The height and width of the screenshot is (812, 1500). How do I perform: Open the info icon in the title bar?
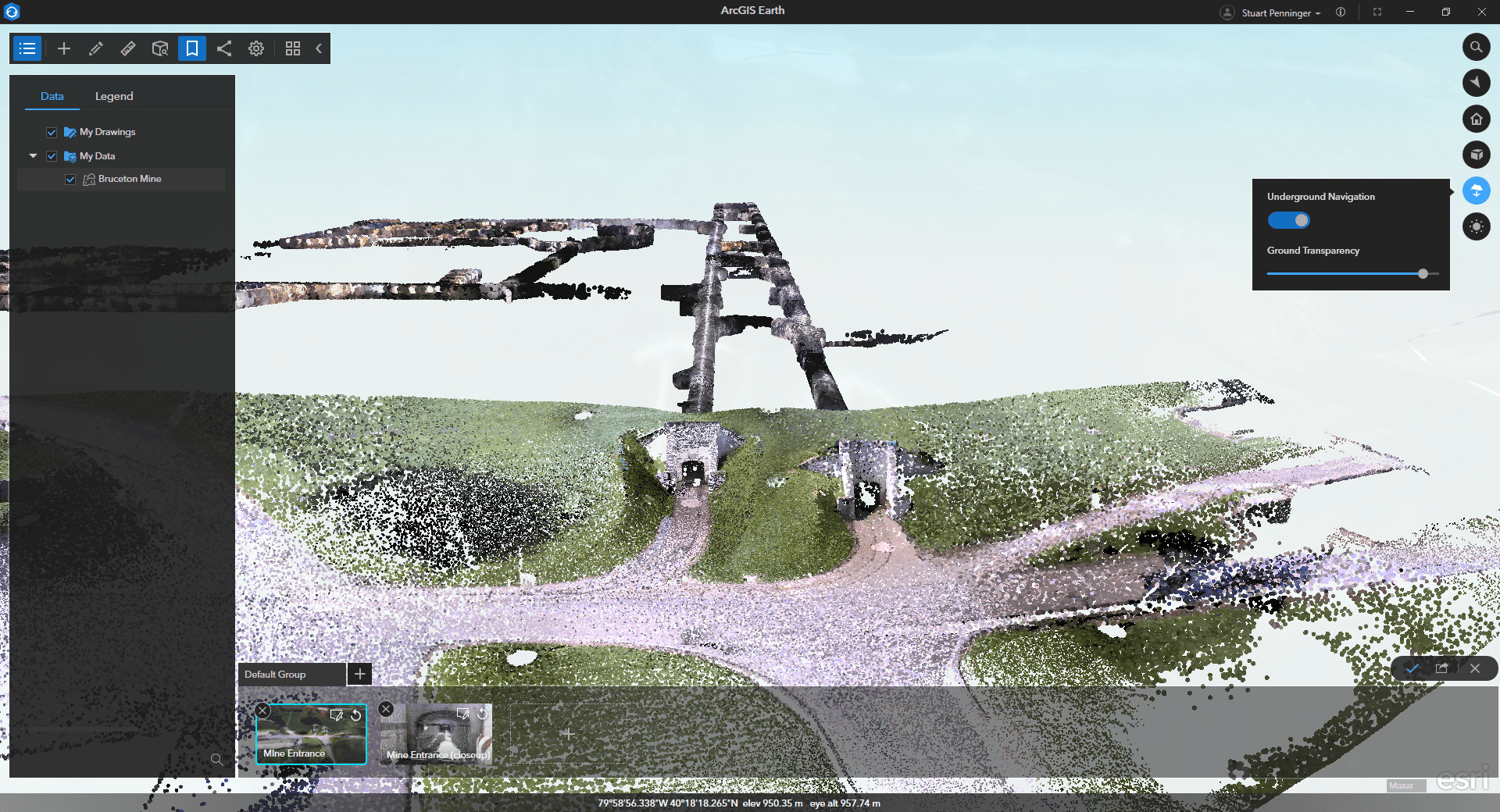pyautogui.click(x=1341, y=12)
